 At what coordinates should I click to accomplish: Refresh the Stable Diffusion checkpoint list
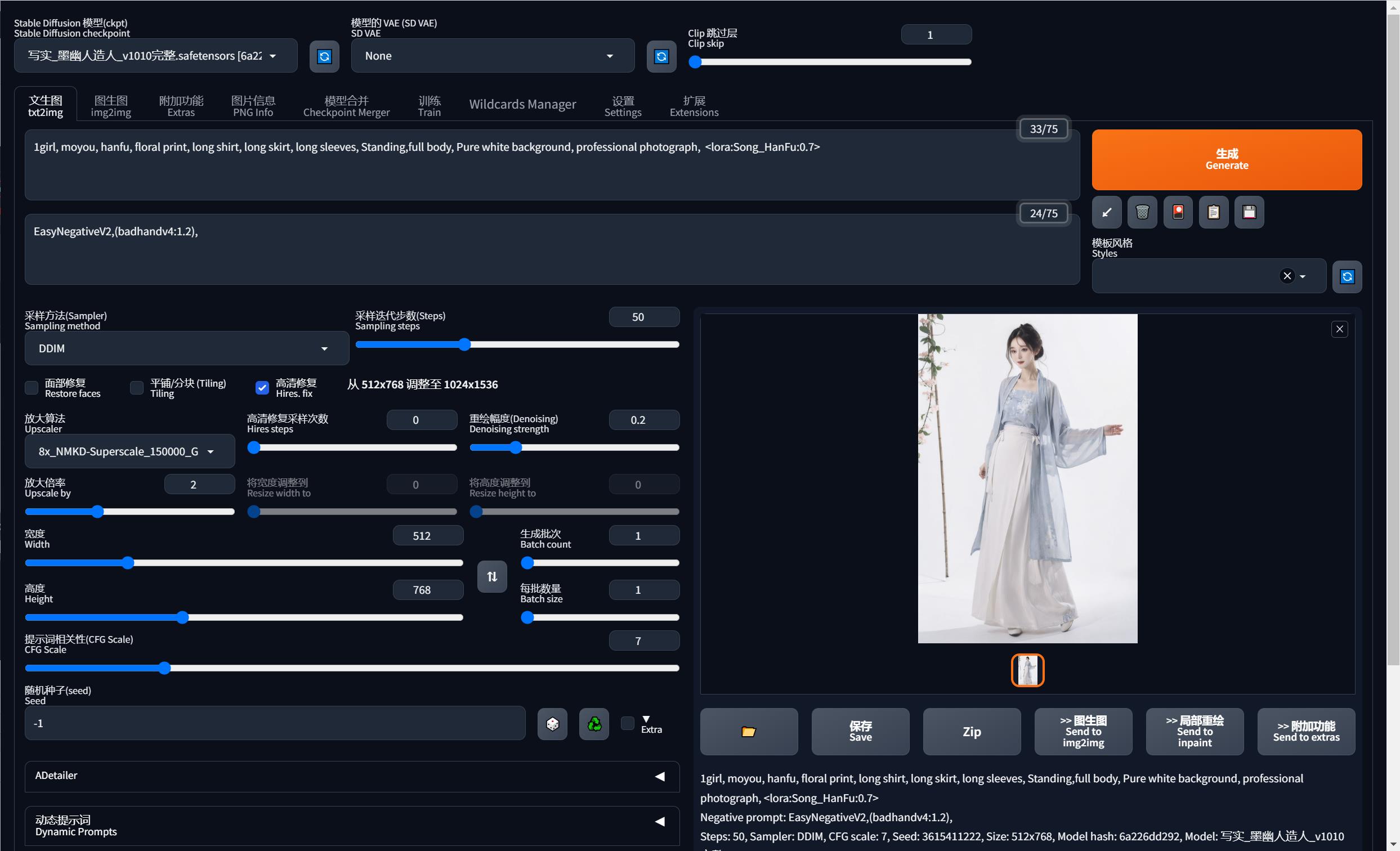(x=324, y=56)
